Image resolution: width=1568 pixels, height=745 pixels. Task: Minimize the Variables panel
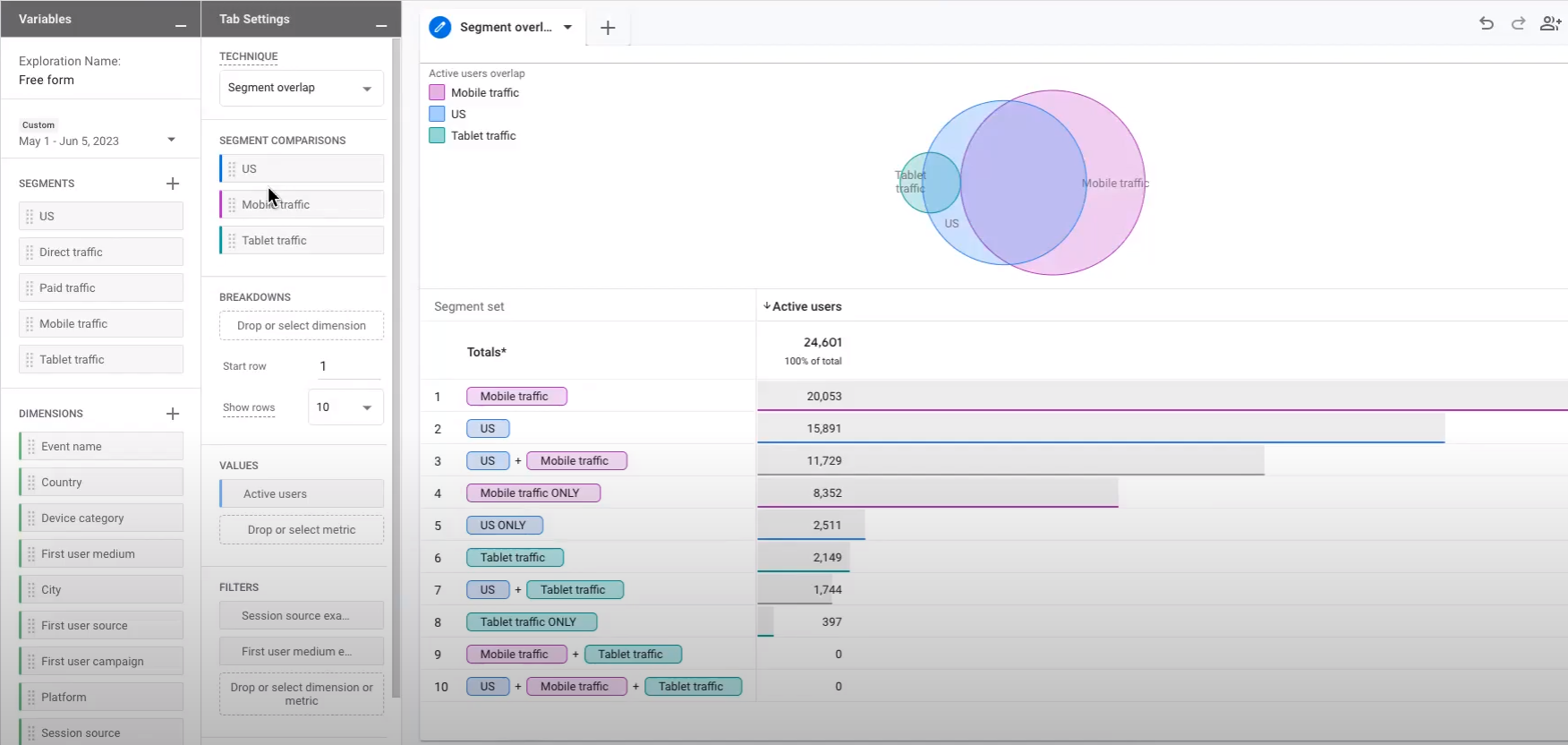[x=181, y=25]
